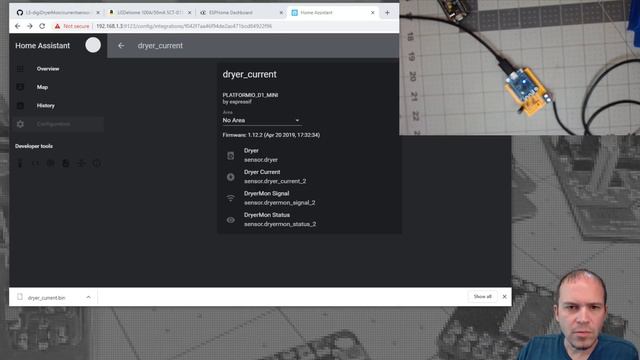640x360 pixels.
Task: Click Show all downloads button
Action: (482, 297)
